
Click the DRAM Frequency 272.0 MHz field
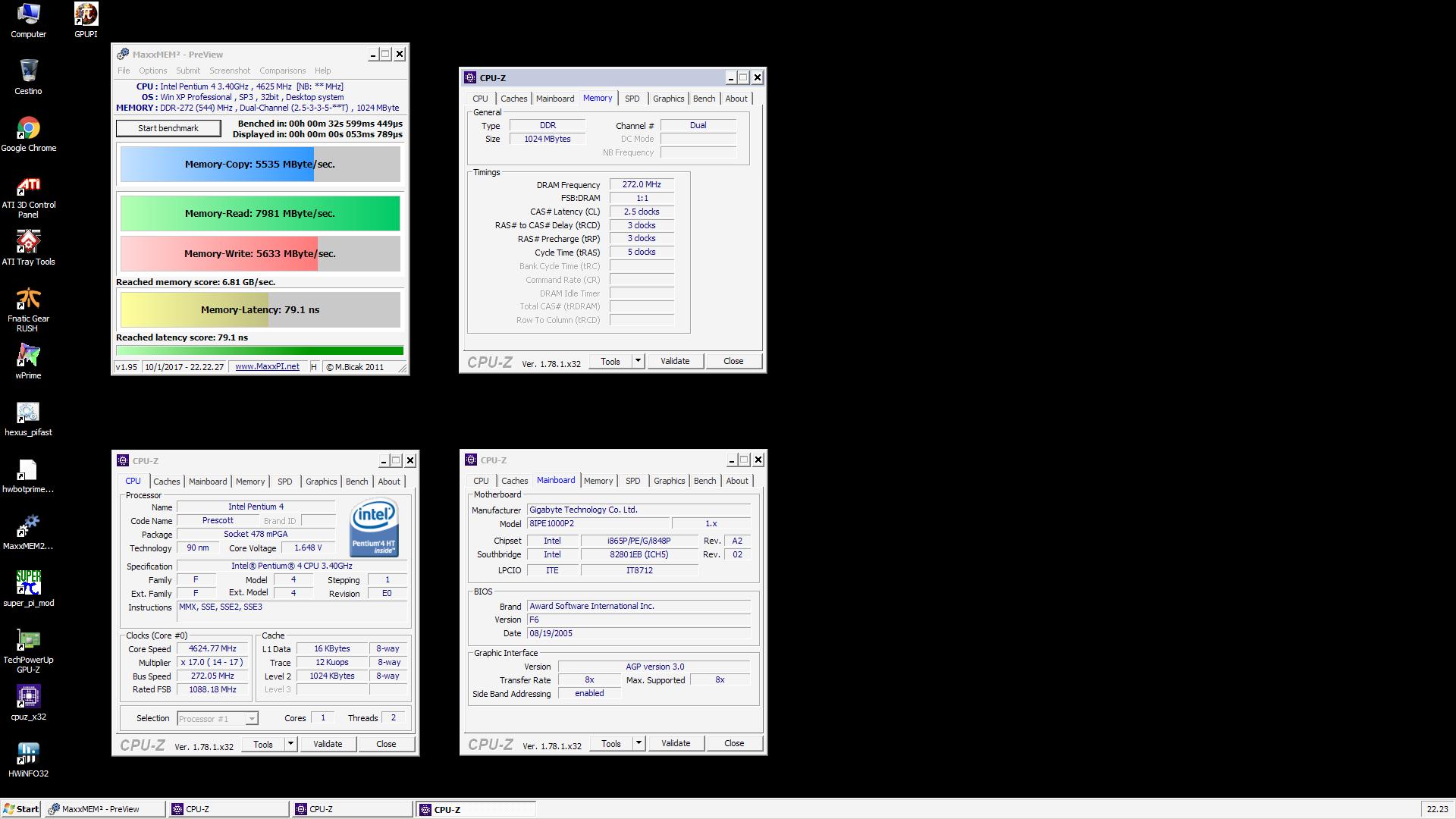[x=642, y=184]
